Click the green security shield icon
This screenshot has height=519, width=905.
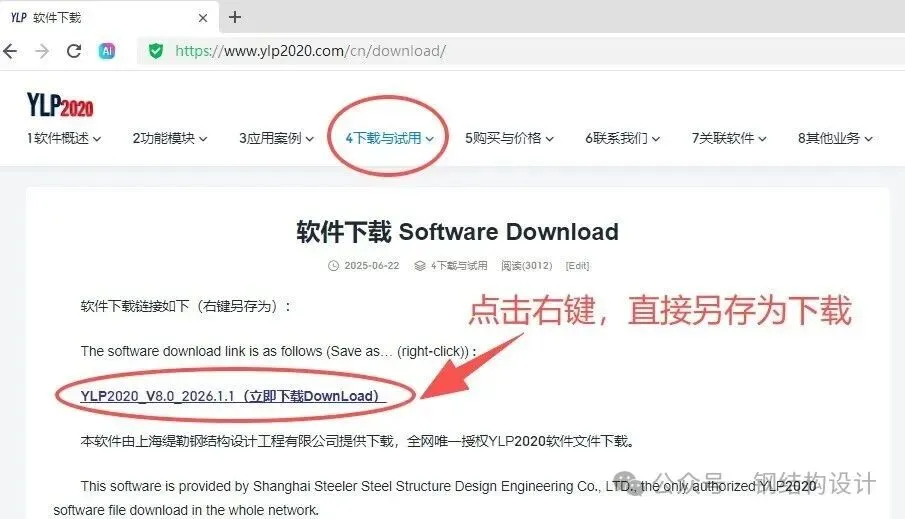156,51
